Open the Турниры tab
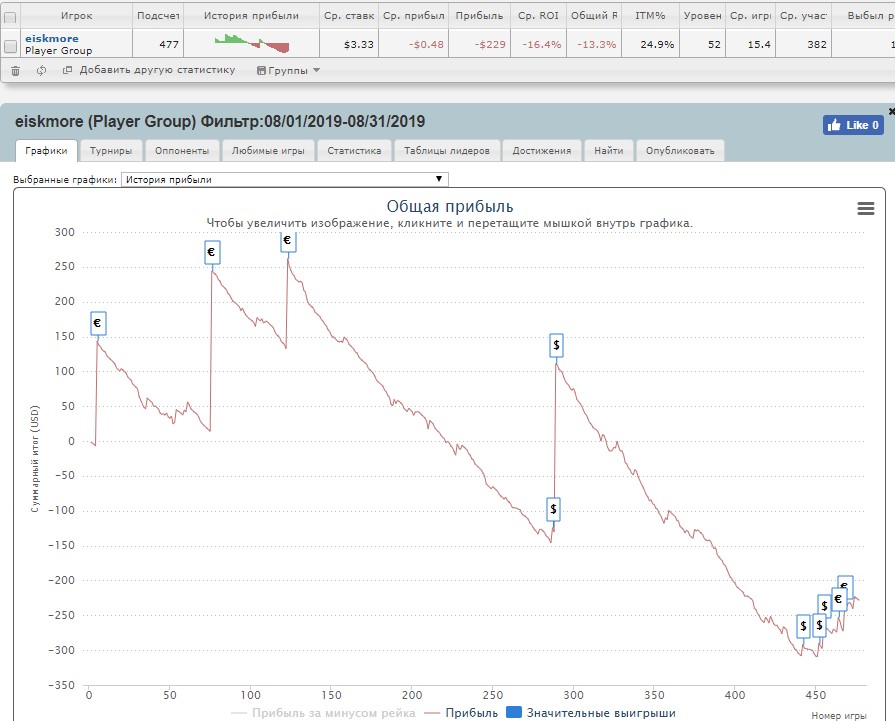Screen dimensions: 895x721 point(111,151)
